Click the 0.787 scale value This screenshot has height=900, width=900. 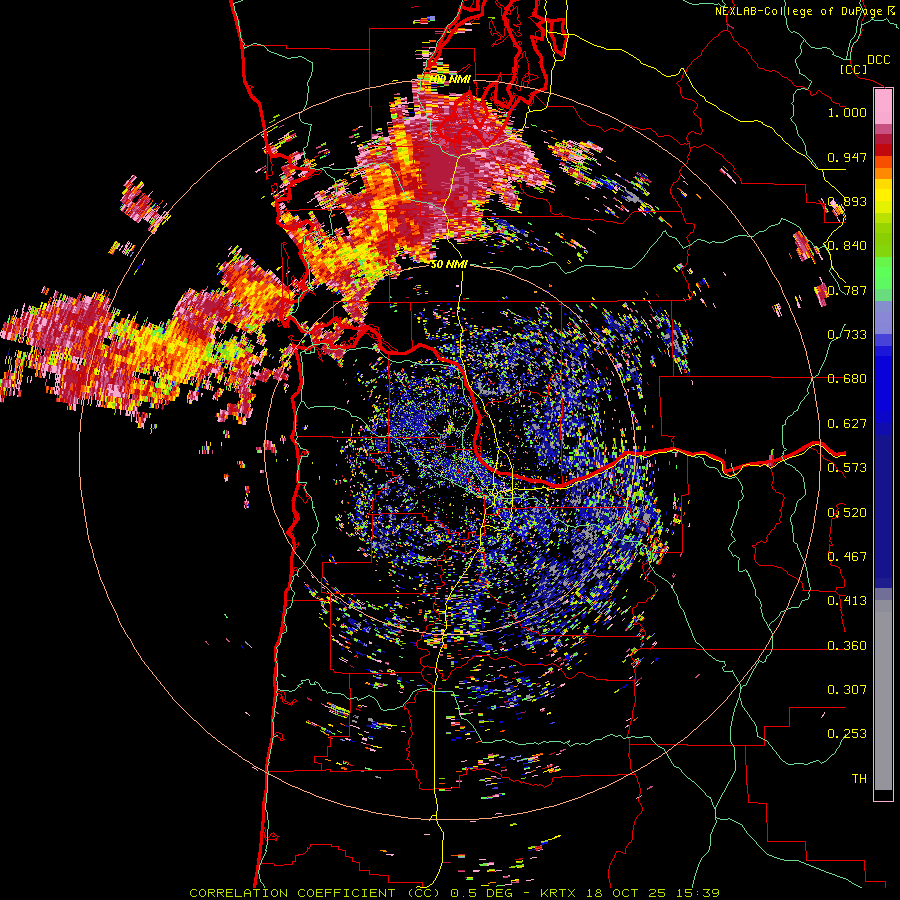(x=847, y=290)
